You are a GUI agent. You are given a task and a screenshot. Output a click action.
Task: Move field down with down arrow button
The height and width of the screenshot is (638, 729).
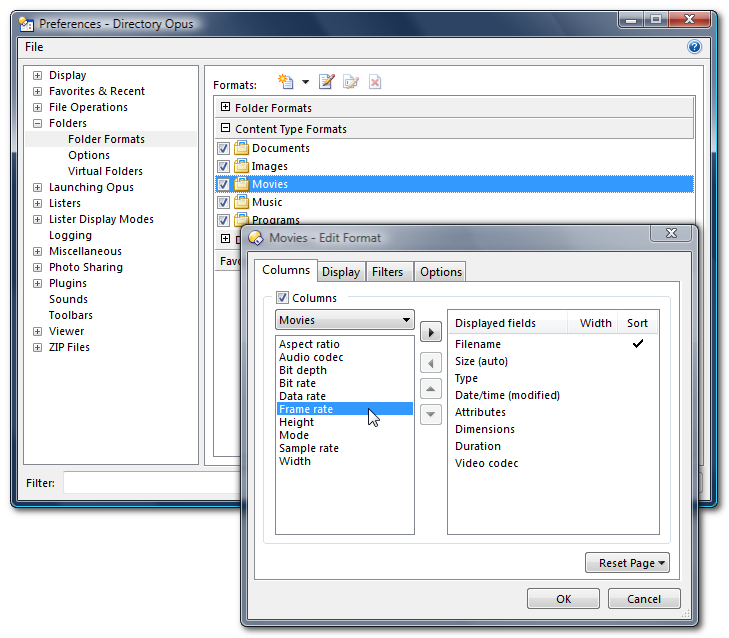430,414
